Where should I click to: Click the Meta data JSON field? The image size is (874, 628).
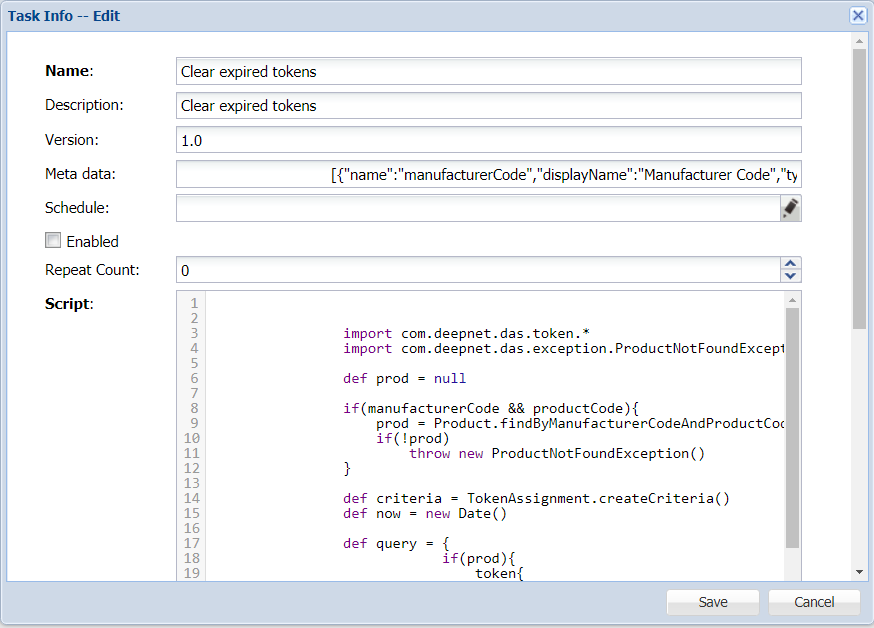pos(488,174)
